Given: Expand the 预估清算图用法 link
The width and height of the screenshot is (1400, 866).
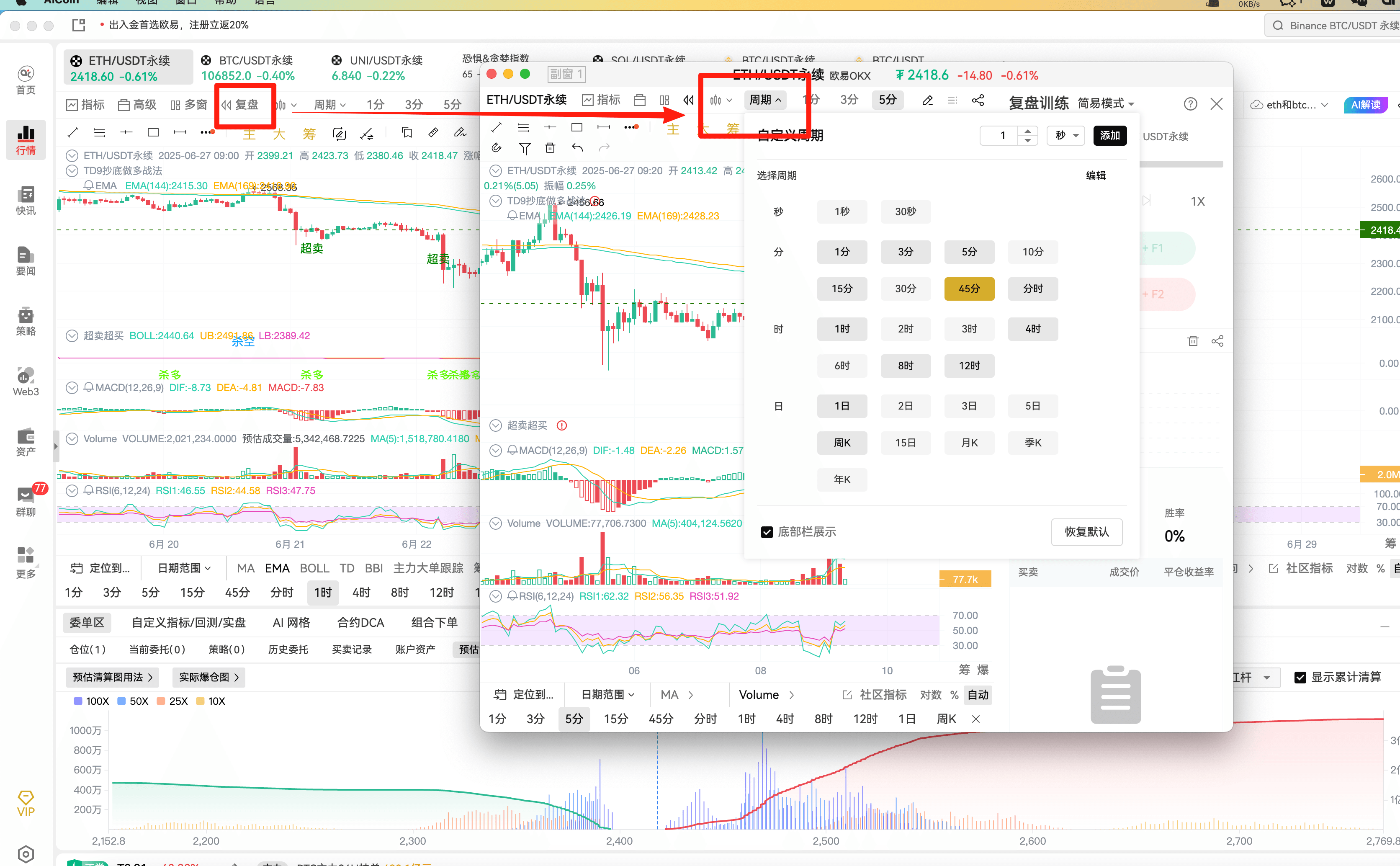Looking at the screenshot, I should click(112, 677).
